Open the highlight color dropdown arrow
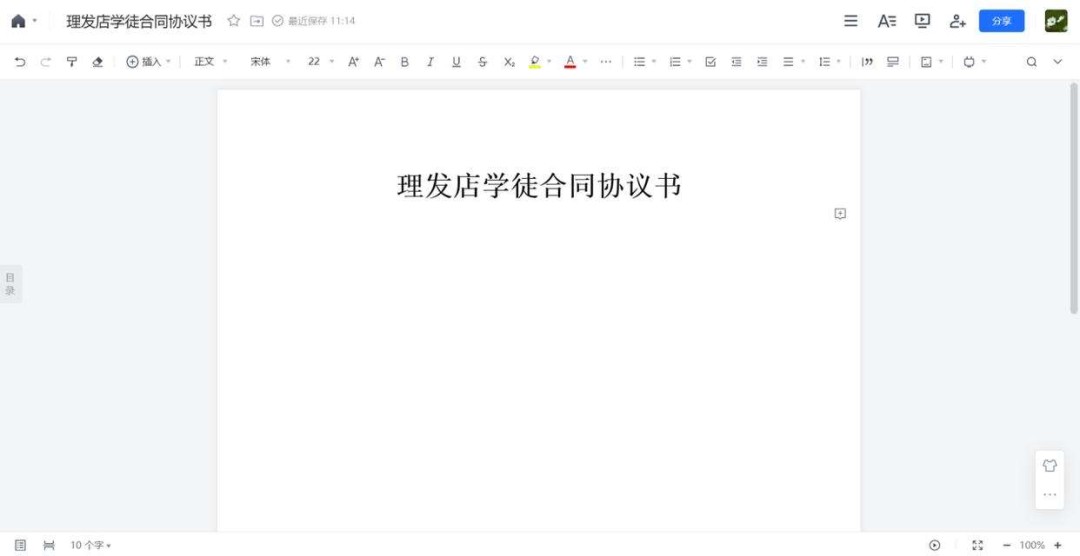The width and height of the screenshot is (1080, 556). [x=550, y=62]
